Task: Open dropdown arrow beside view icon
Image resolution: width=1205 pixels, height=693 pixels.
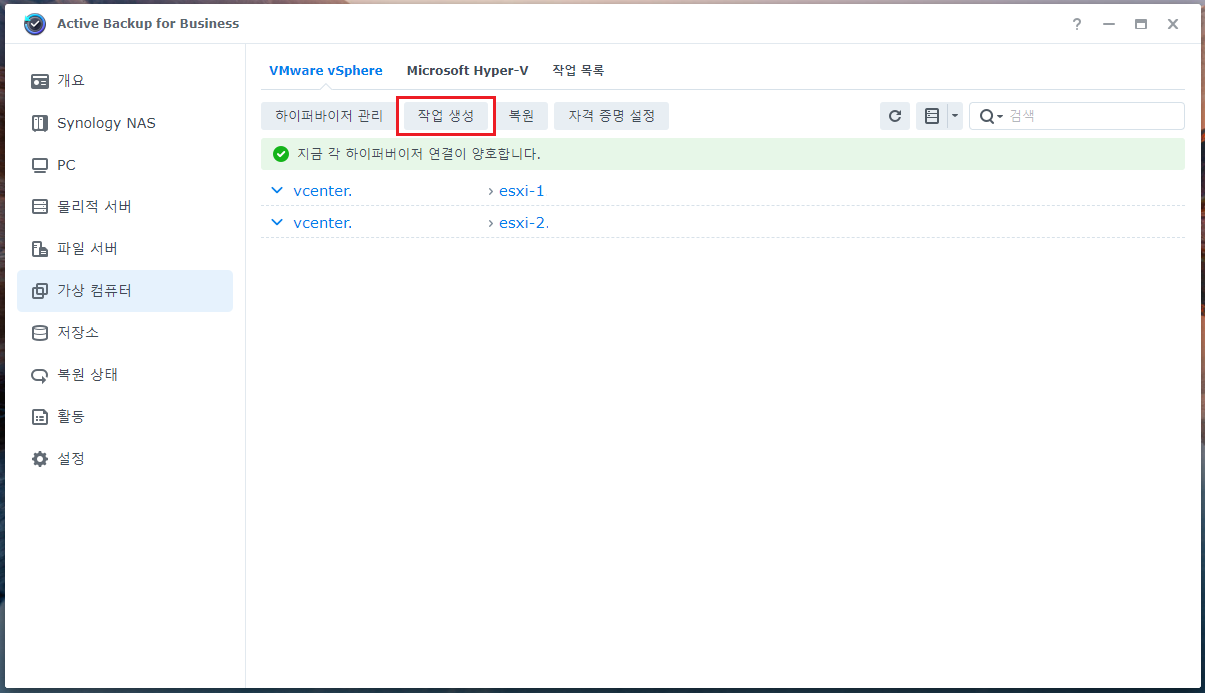Action: [955, 116]
